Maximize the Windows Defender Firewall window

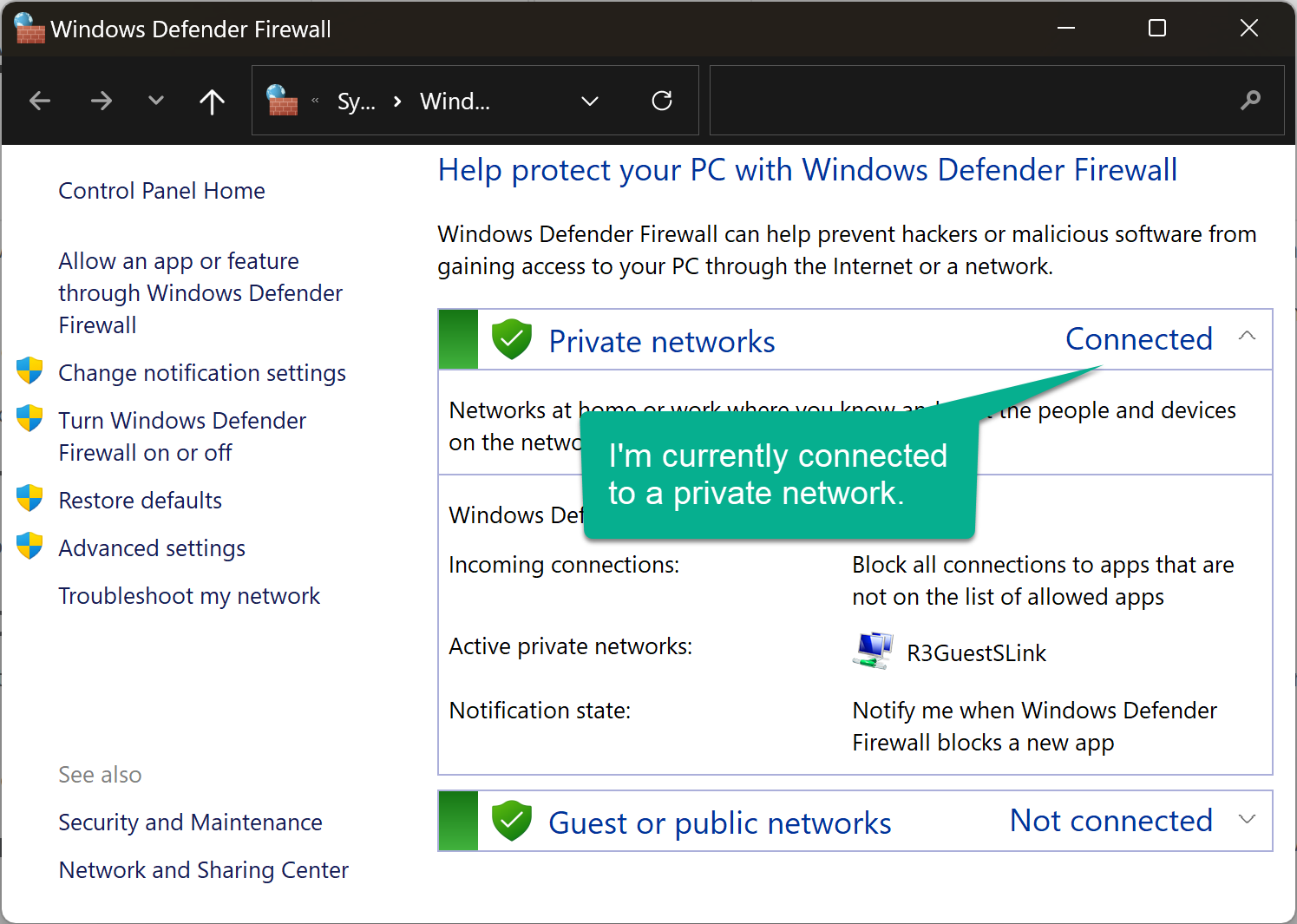[x=1156, y=29]
